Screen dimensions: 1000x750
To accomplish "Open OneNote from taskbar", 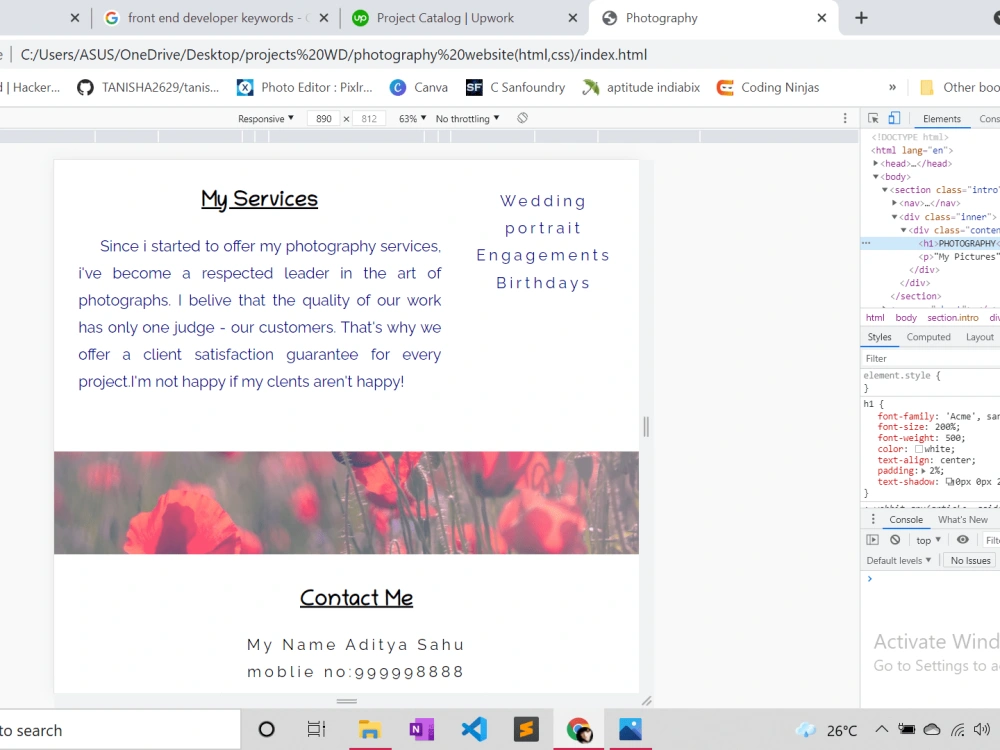I will [421, 729].
